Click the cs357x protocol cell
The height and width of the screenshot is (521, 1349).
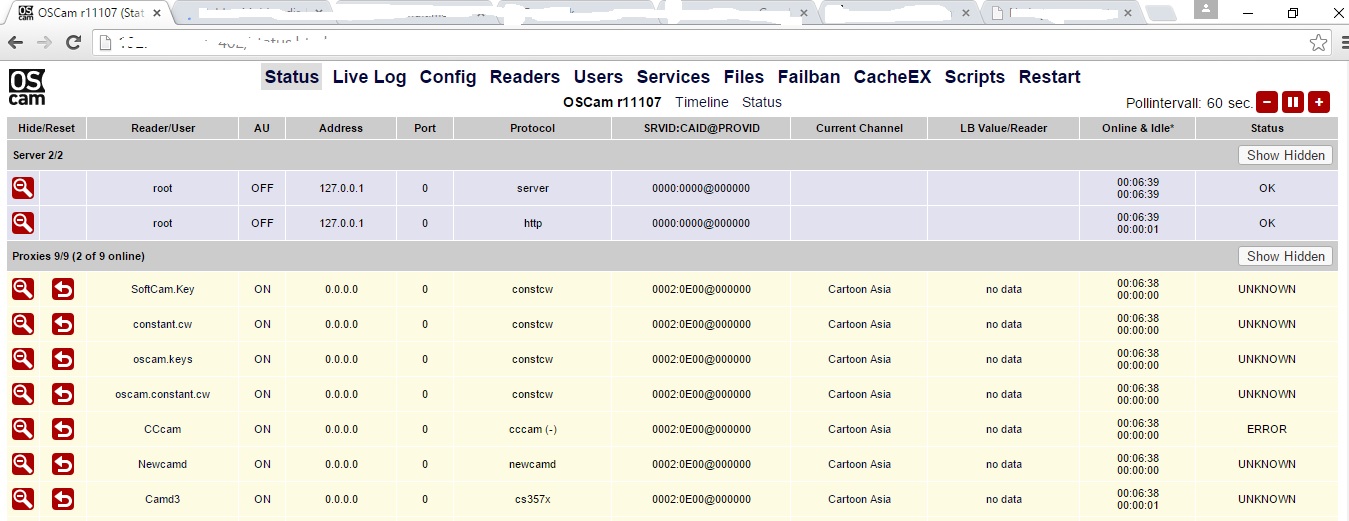point(533,499)
